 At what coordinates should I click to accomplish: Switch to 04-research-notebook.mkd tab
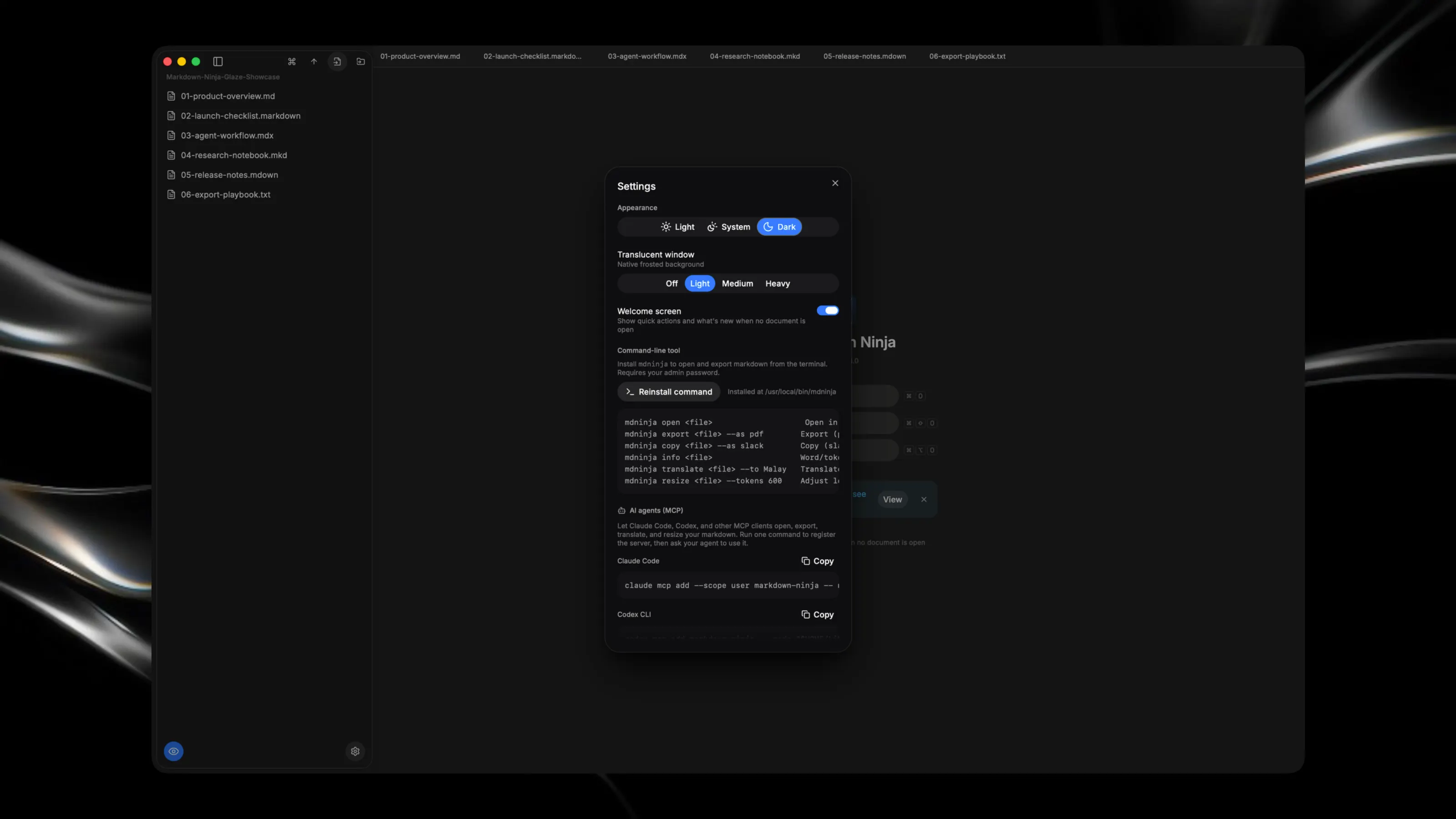pyautogui.click(x=754, y=56)
